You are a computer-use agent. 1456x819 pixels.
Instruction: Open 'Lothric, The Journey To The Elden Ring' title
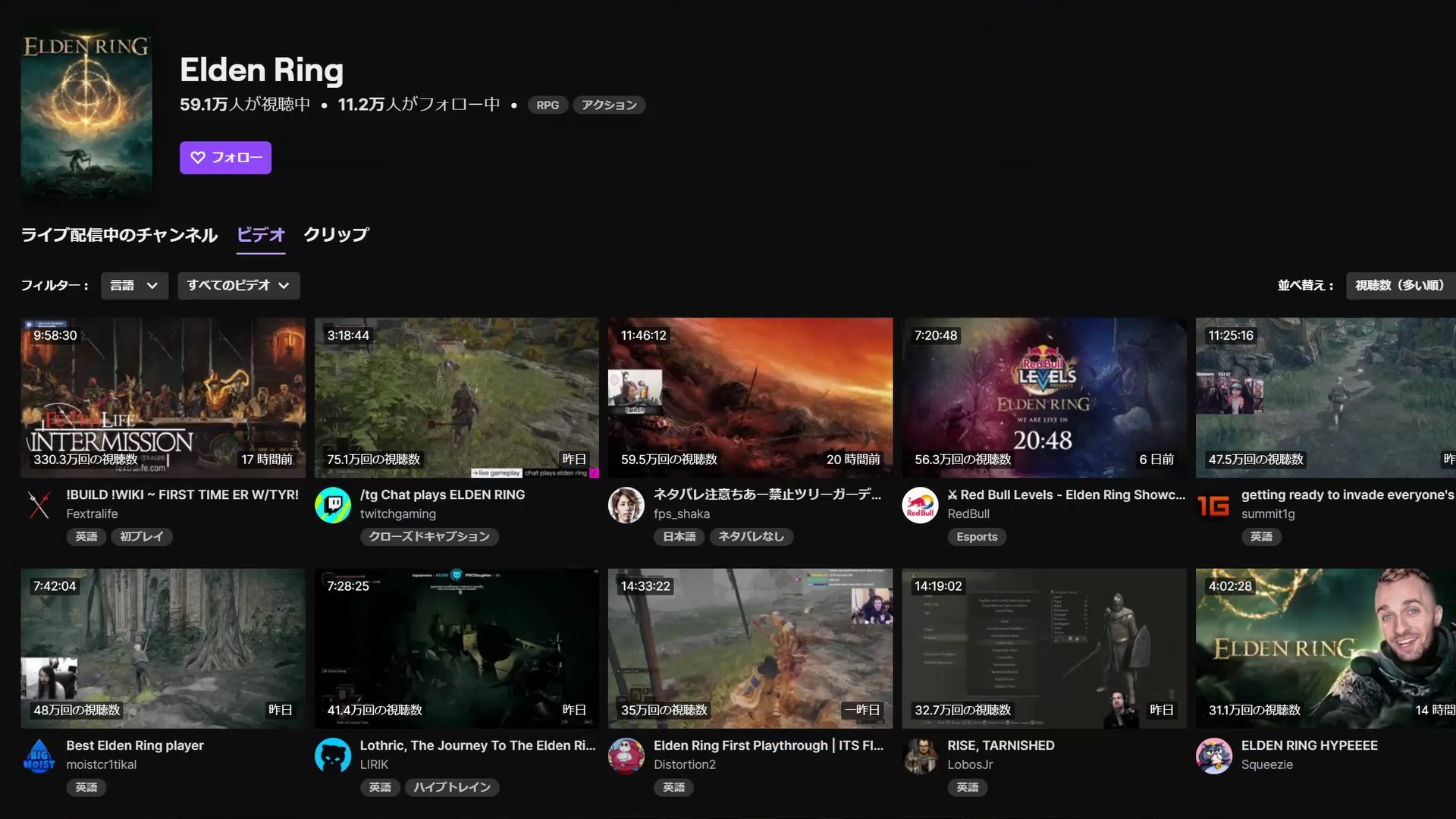478,745
